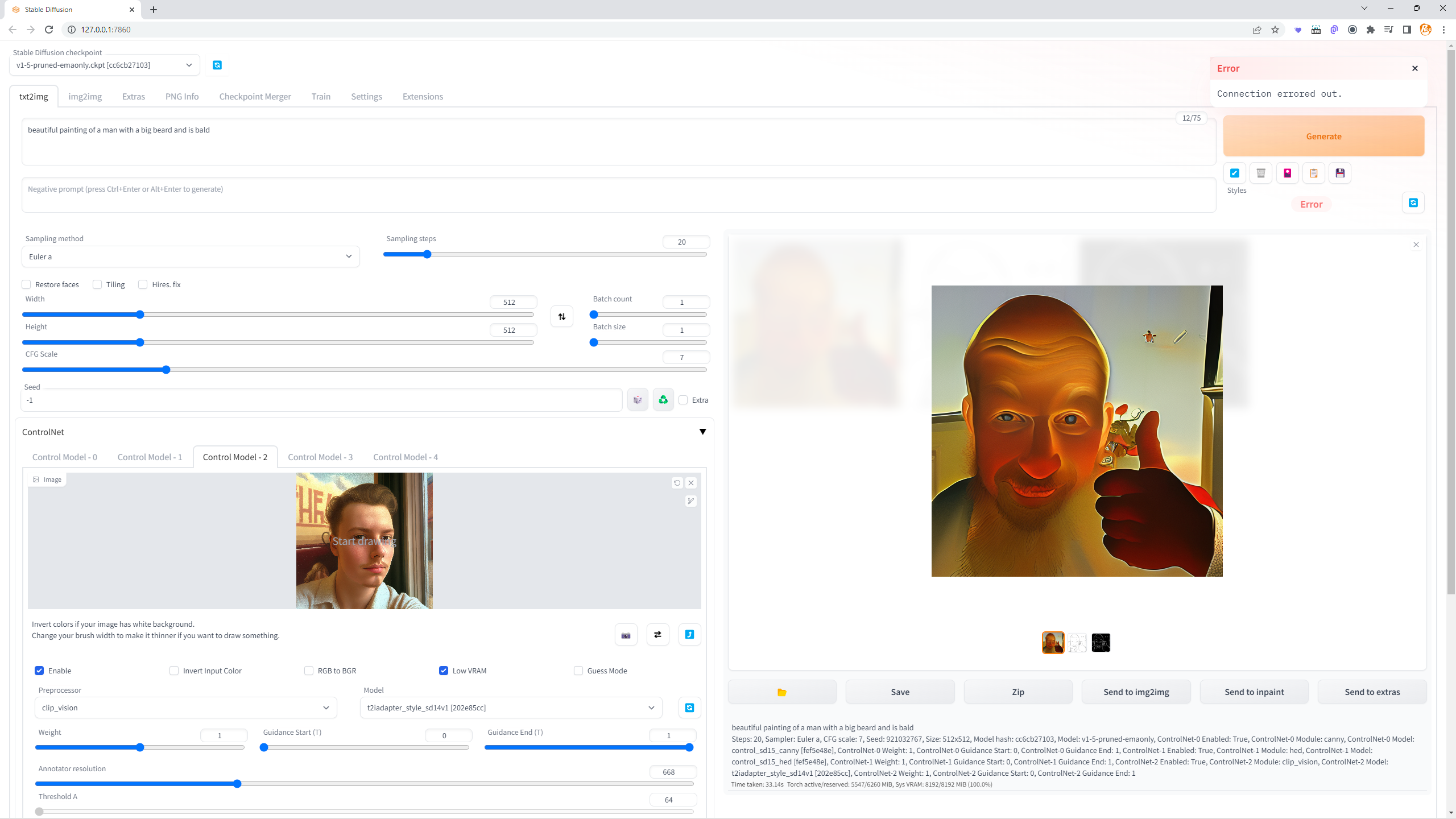The height and width of the screenshot is (819, 1456).
Task: Click the trash clear prompt icon
Action: point(1261,173)
